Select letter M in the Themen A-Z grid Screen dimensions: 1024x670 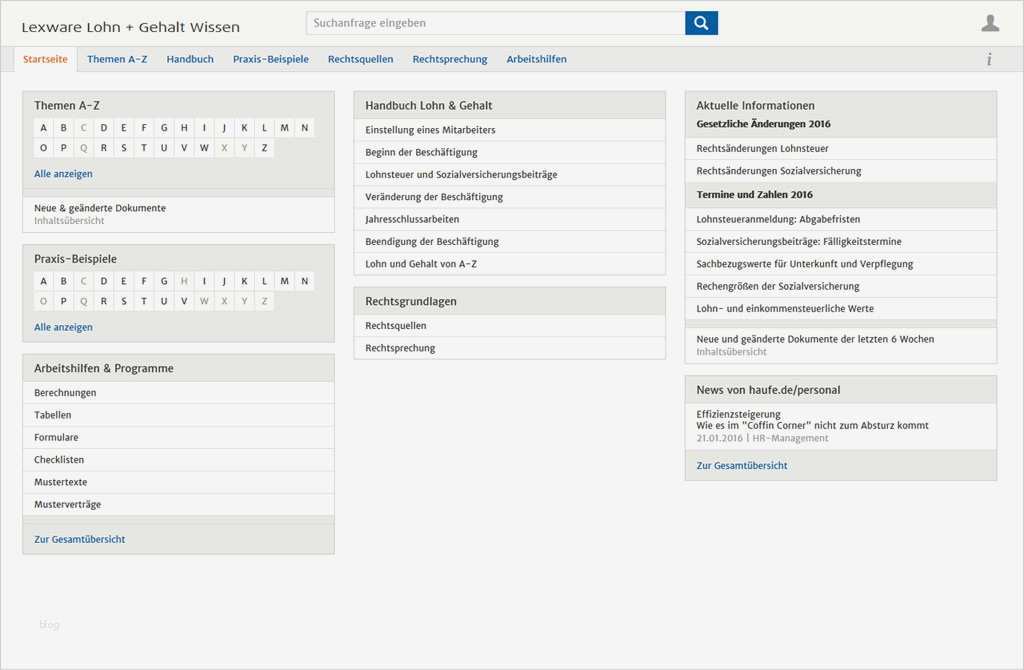coord(284,127)
